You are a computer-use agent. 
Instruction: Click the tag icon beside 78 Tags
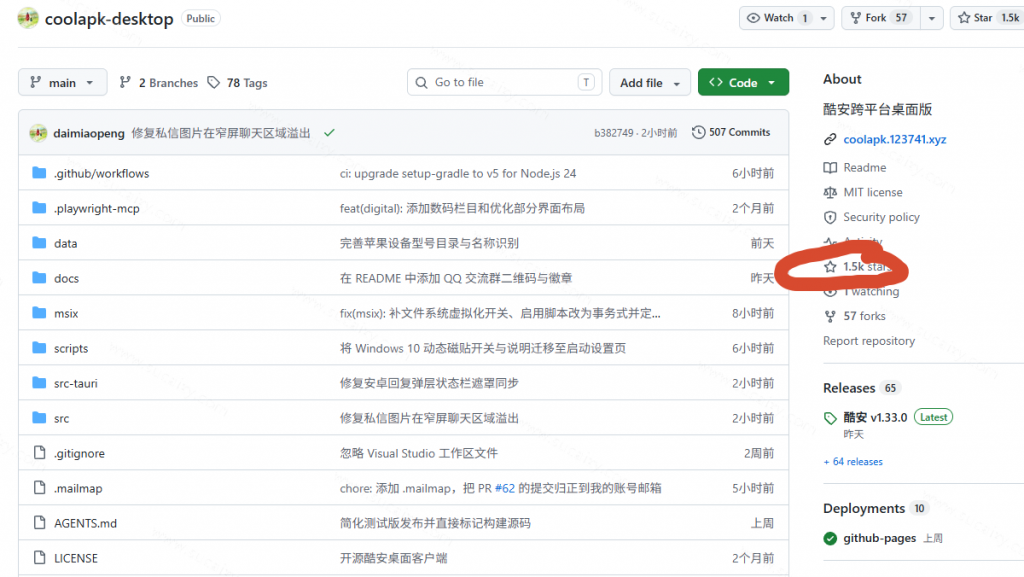pyautogui.click(x=214, y=83)
